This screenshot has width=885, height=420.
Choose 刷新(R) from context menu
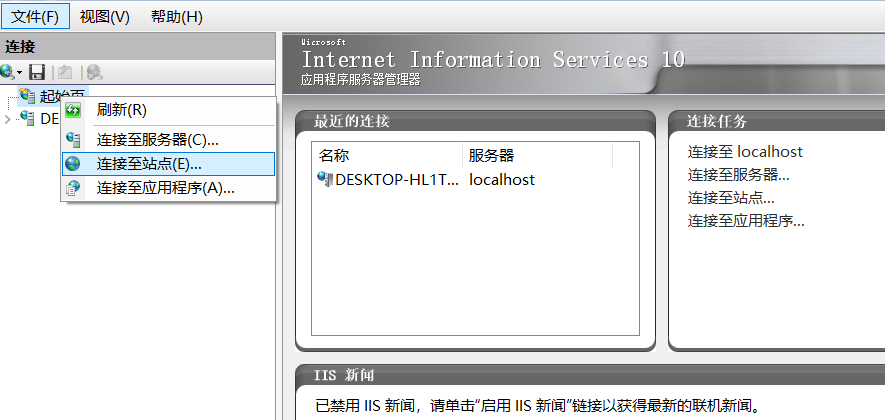click(168, 110)
